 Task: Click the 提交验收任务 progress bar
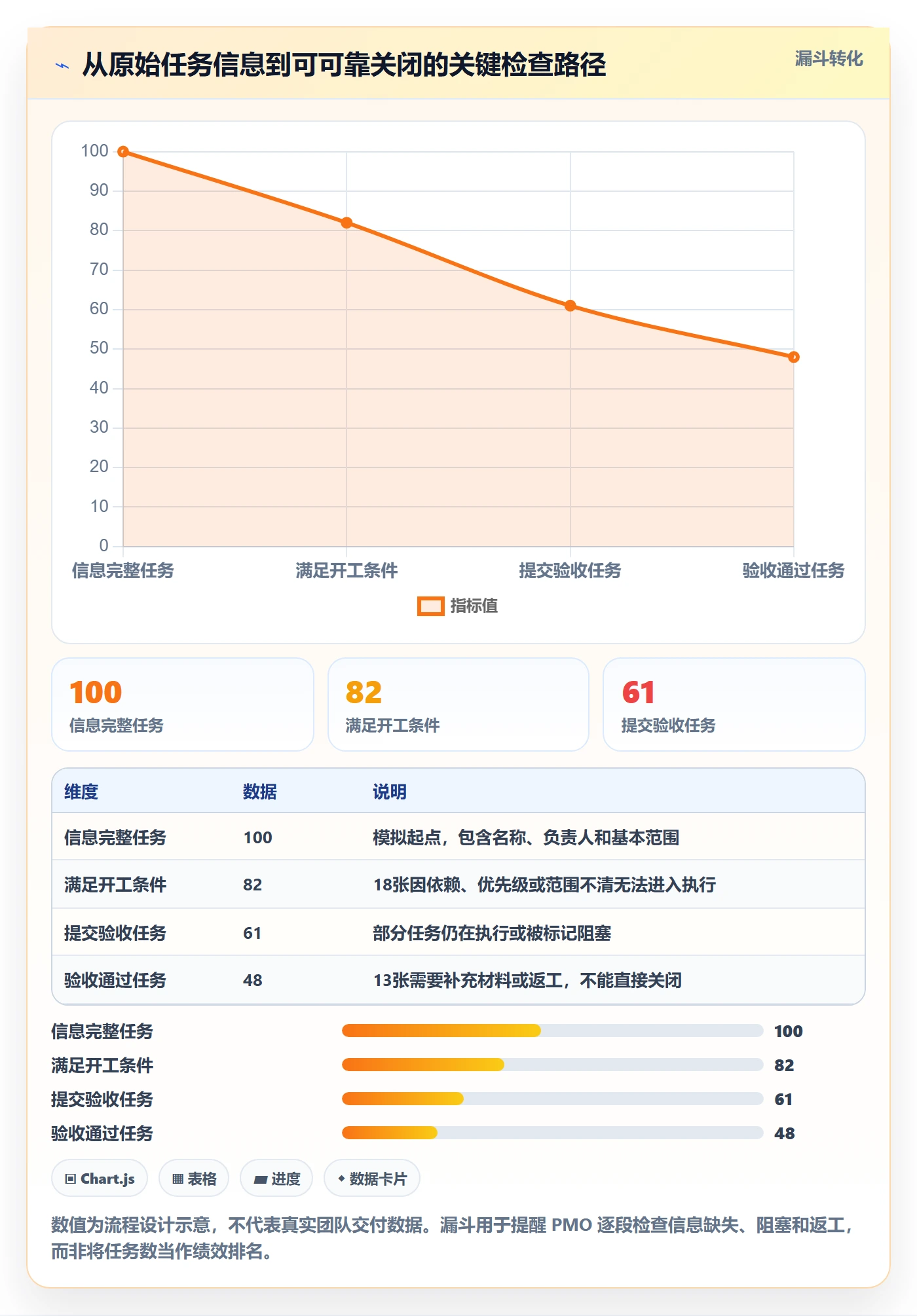coord(552,1099)
